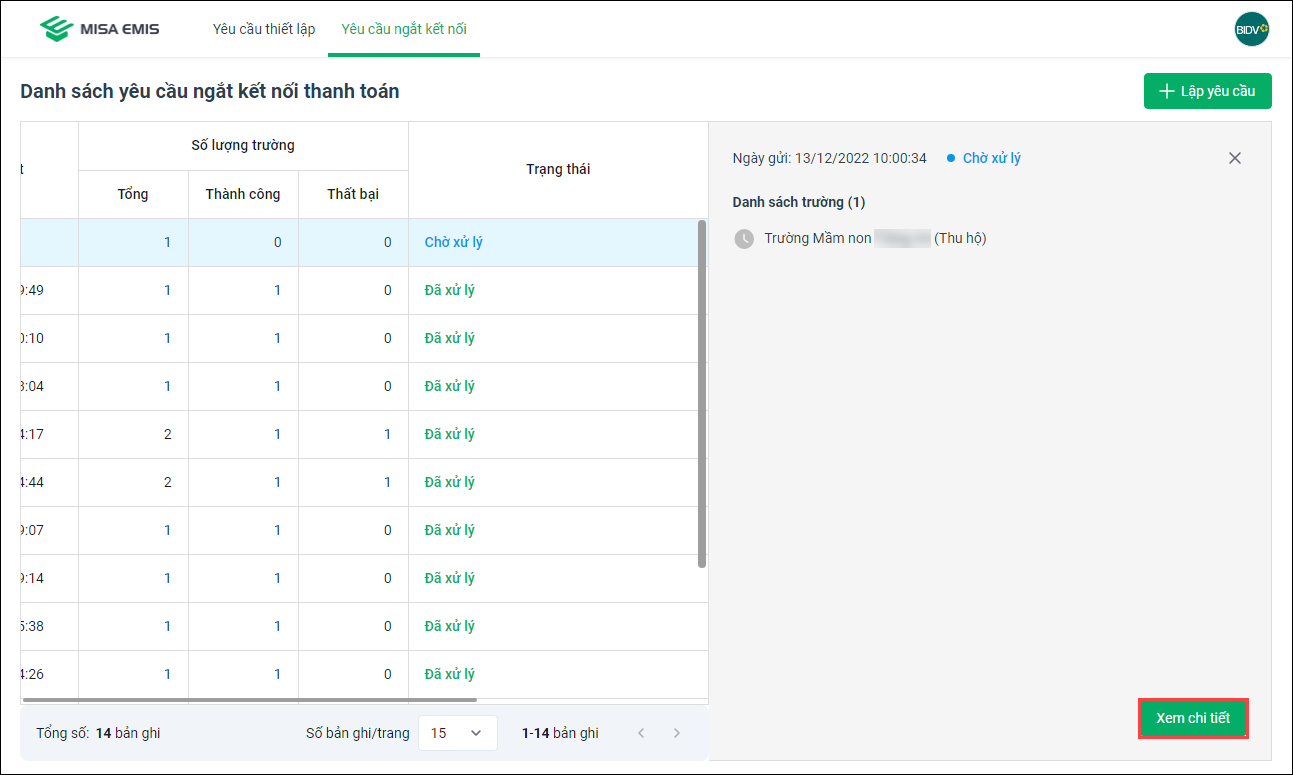Viewport: 1293px width, 775px height.
Task: Select the Yêu cầu ngắt kết nối tab
Action: (404, 29)
